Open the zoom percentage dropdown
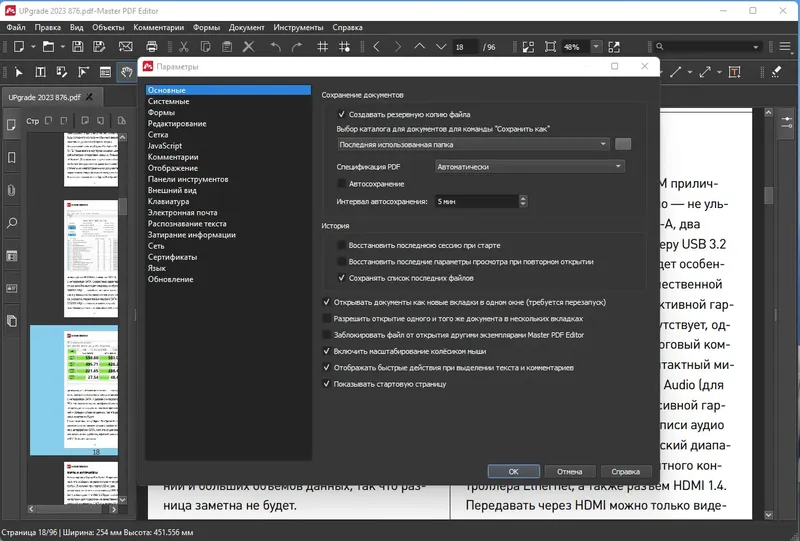 pyautogui.click(x=597, y=47)
